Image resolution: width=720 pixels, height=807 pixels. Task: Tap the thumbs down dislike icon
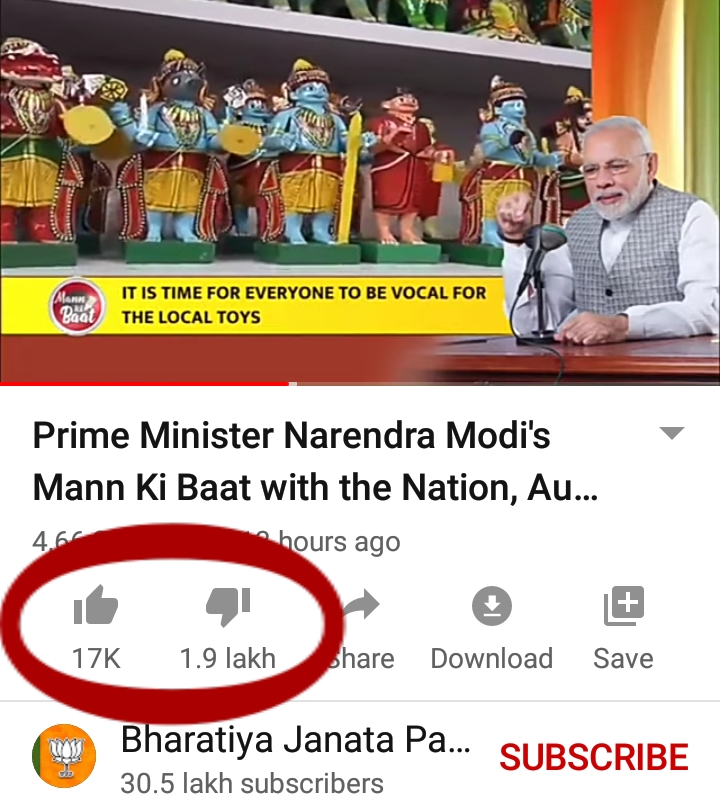coord(228,607)
